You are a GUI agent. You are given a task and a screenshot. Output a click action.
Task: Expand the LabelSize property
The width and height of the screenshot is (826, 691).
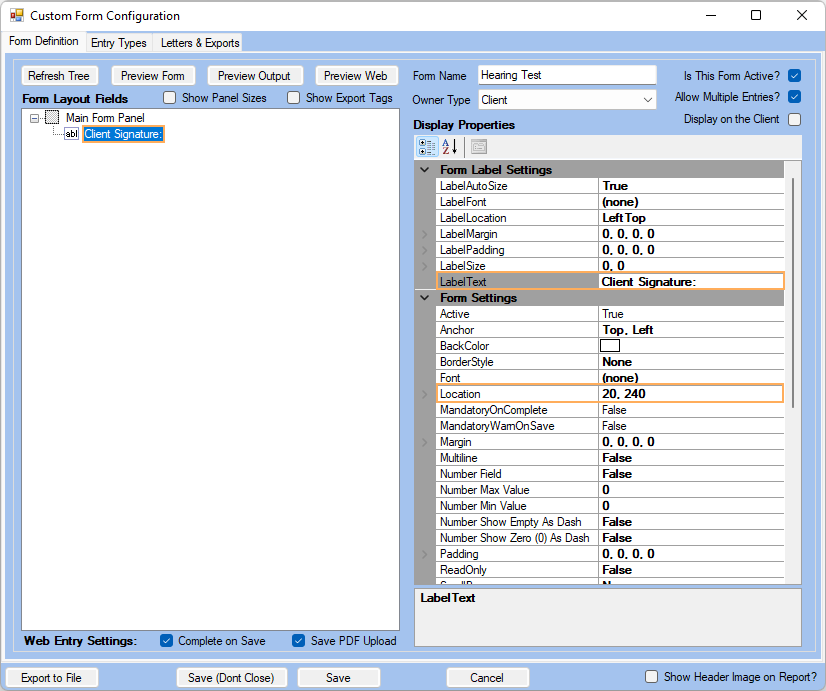pyautogui.click(x=425, y=266)
